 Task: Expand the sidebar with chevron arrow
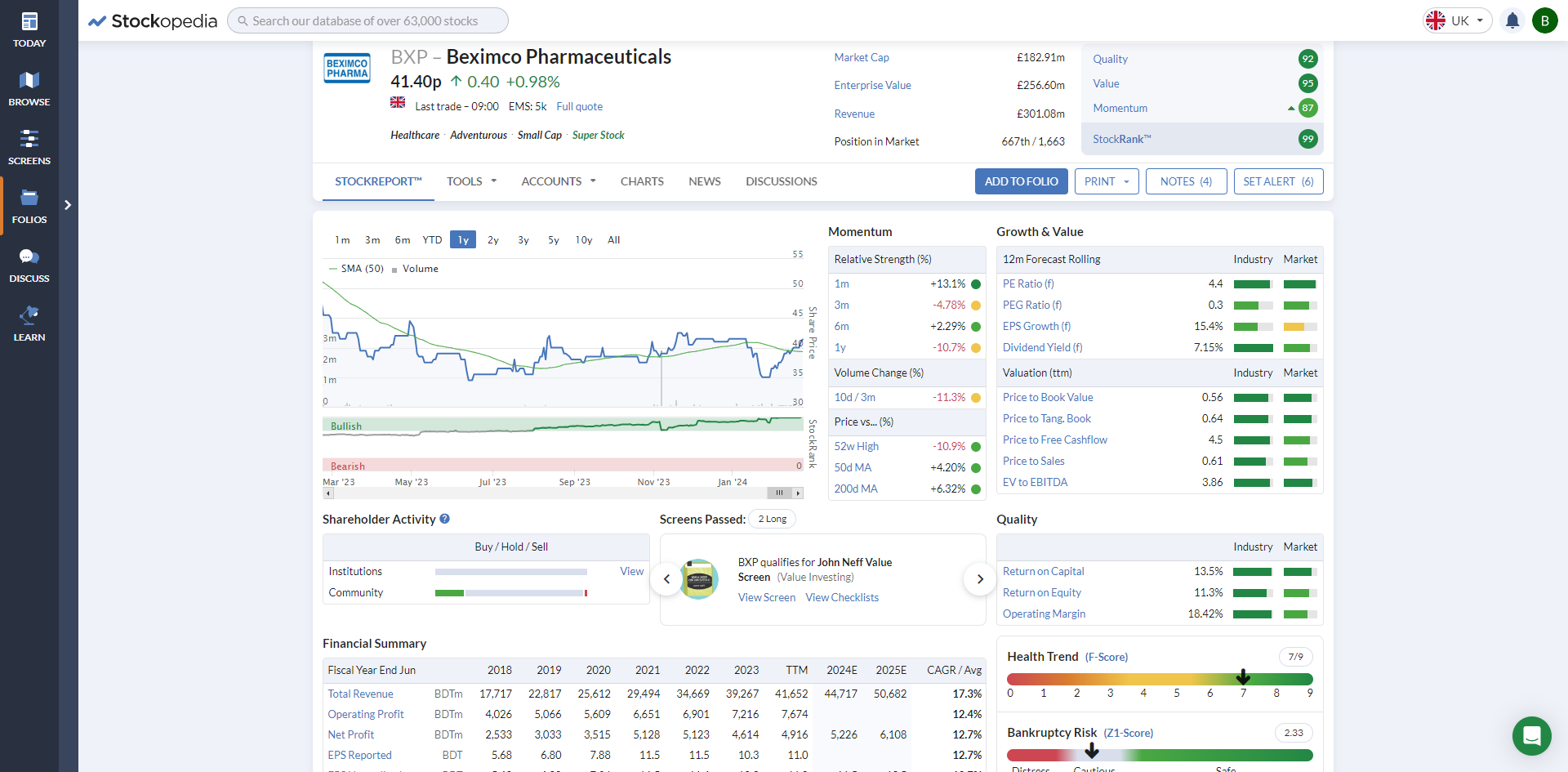[x=68, y=205]
